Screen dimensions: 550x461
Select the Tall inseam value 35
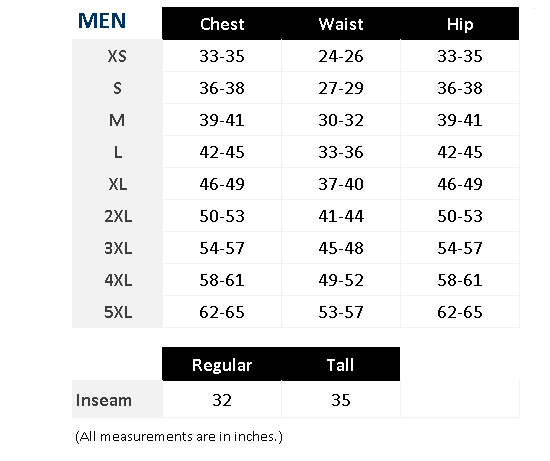pyautogui.click(x=341, y=400)
